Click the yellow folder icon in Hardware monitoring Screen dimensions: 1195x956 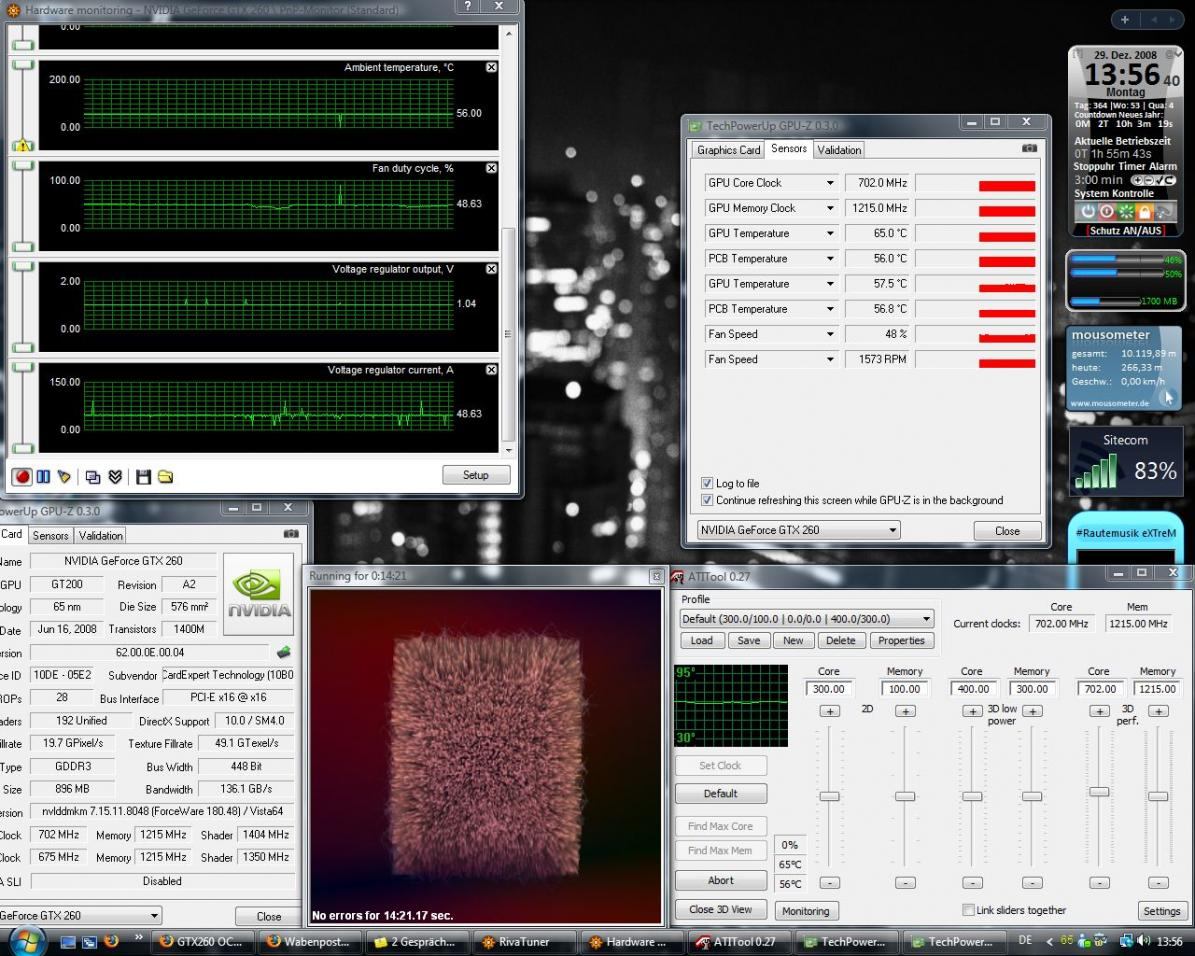pyautogui.click(x=165, y=476)
